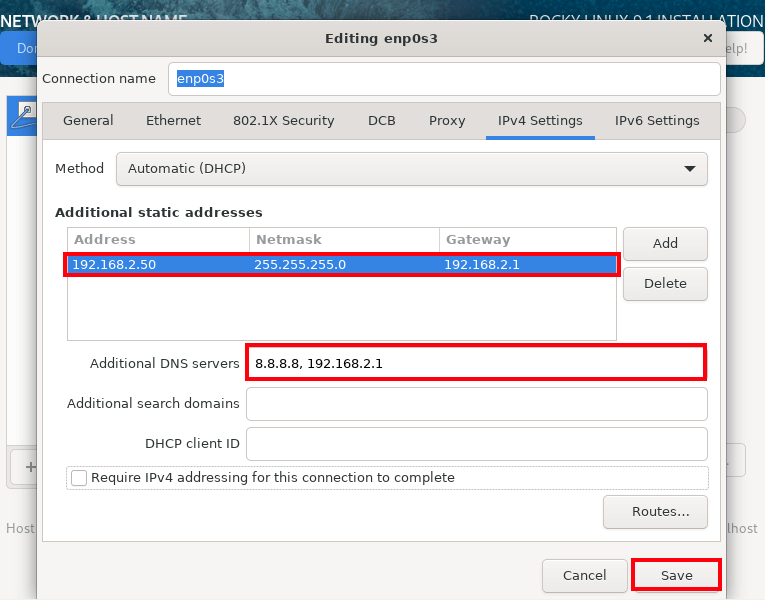This screenshot has height=600, width=765.
Task: Switch to IPv6 Settings tab
Action: [657, 120]
